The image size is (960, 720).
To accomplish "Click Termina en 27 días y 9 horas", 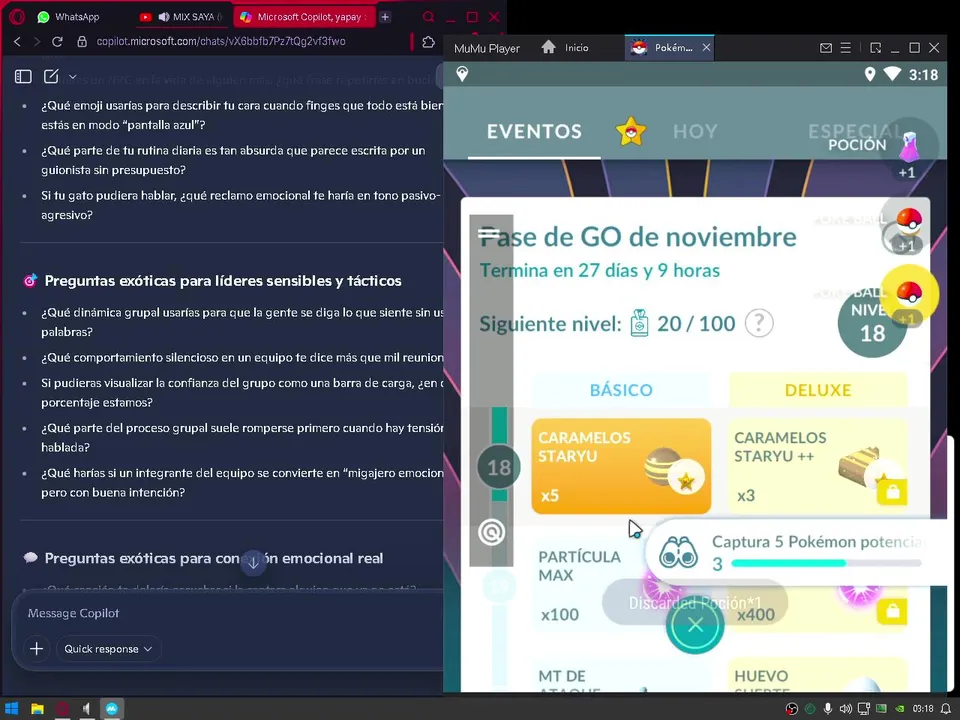I will tap(599, 270).
